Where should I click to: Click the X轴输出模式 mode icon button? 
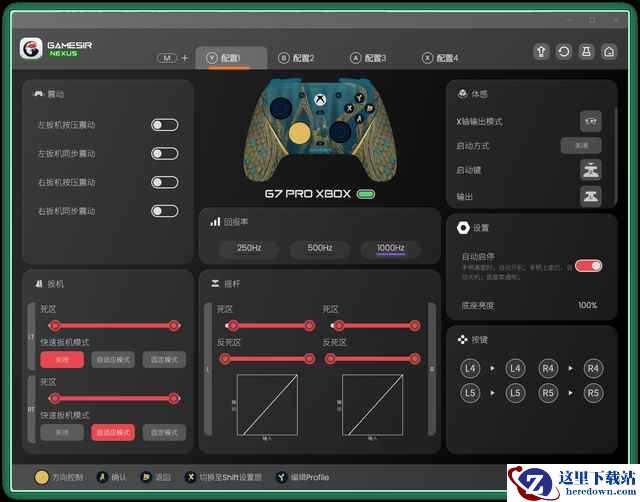(x=591, y=121)
